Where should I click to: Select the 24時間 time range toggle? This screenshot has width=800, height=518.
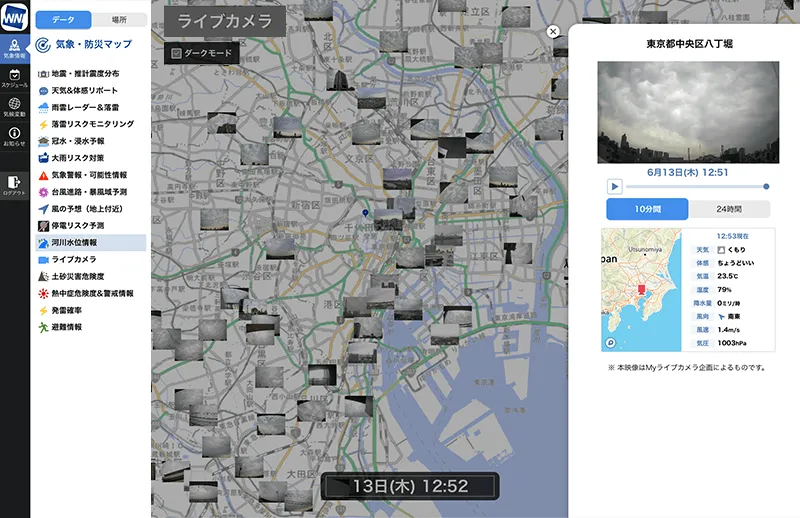pyautogui.click(x=729, y=209)
